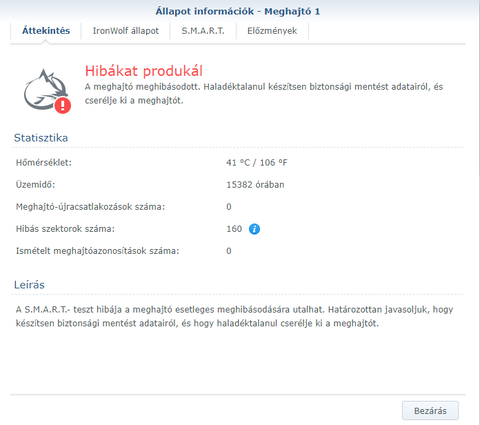Select the 'Hibákat produkál' status heading
The height and width of the screenshot is (425, 480).
(x=144, y=71)
